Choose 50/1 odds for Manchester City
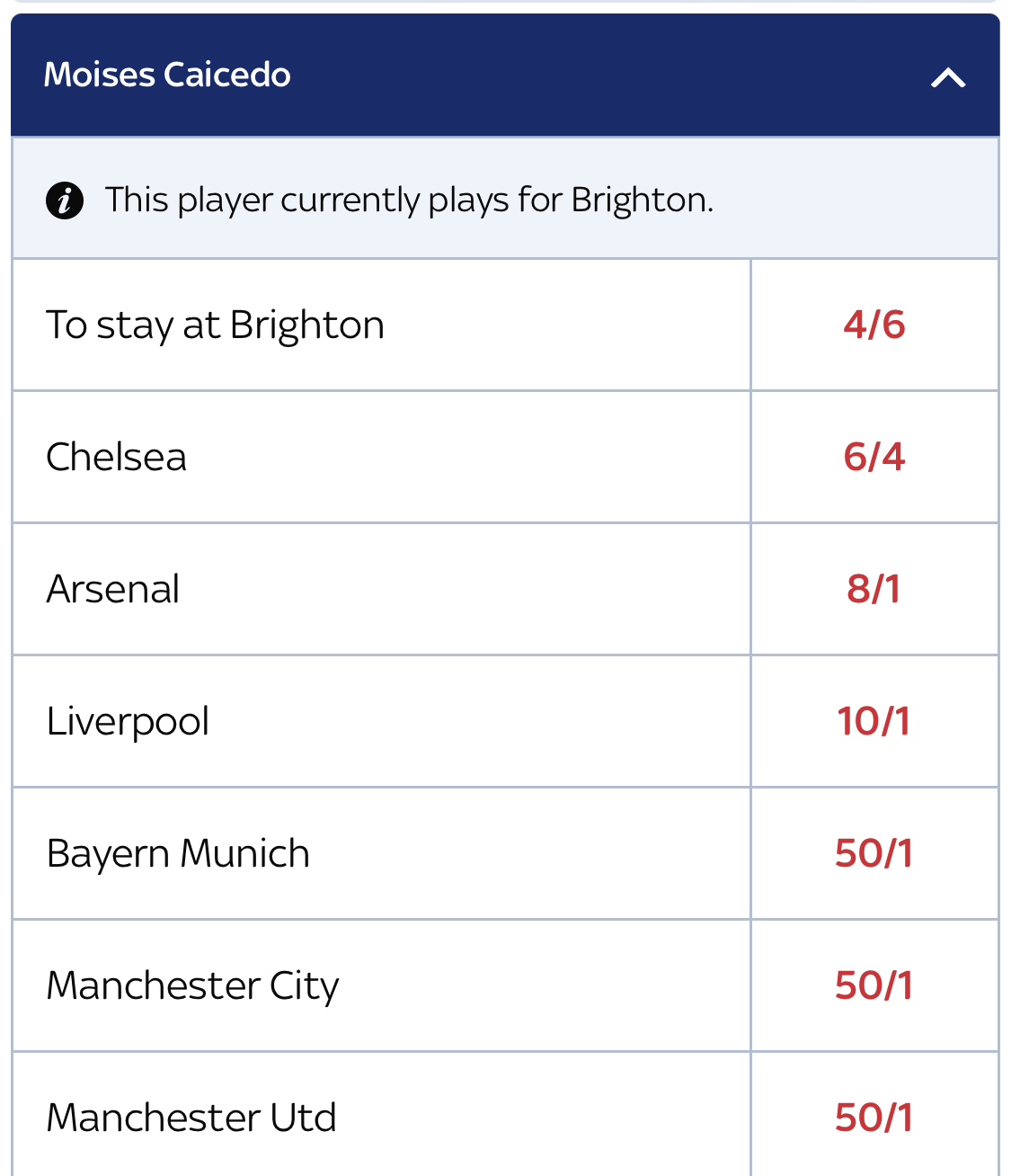The width and height of the screenshot is (1011, 1176). click(x=874, y=985)
